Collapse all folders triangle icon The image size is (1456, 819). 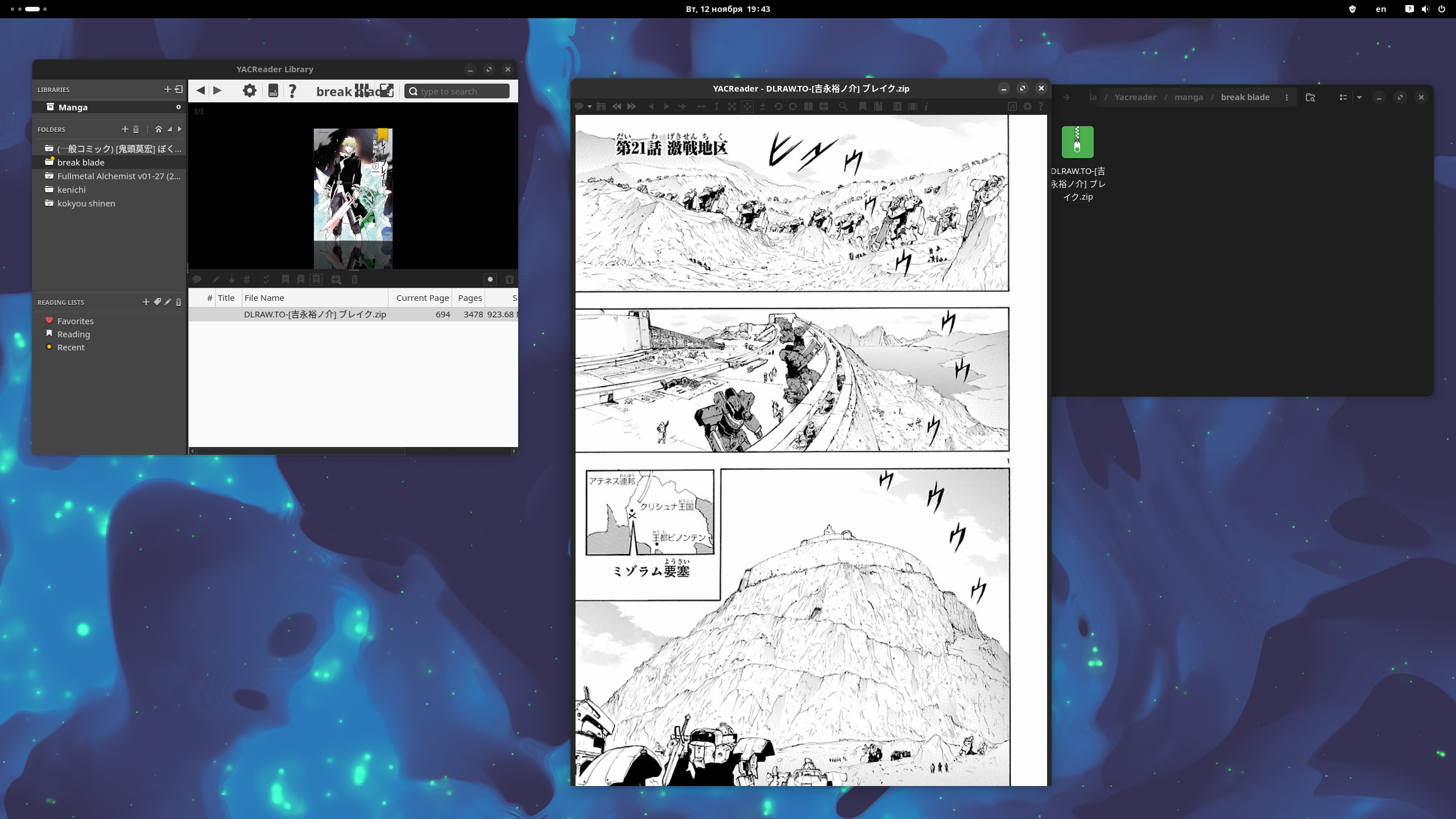click(x=169, y=129)
